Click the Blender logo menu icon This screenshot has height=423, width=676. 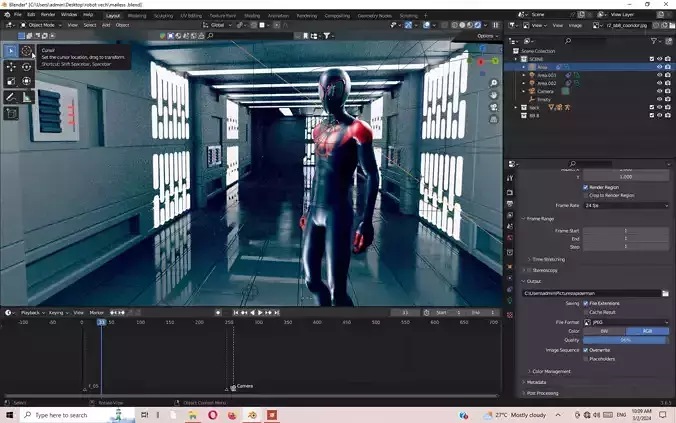pyautogui.click(x=7, y=15)
